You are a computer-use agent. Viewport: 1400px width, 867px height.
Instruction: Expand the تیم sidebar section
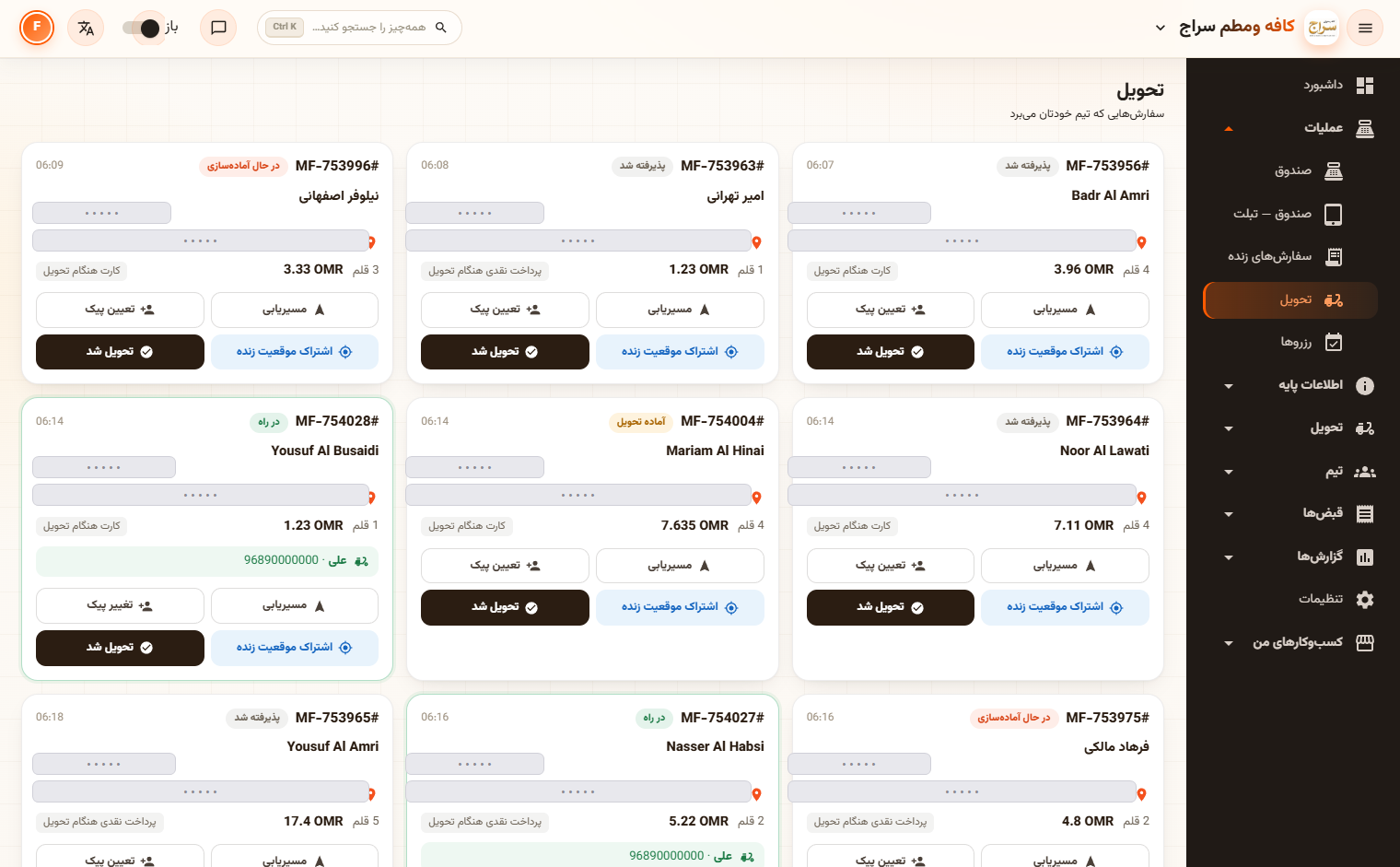[1290, 472]
